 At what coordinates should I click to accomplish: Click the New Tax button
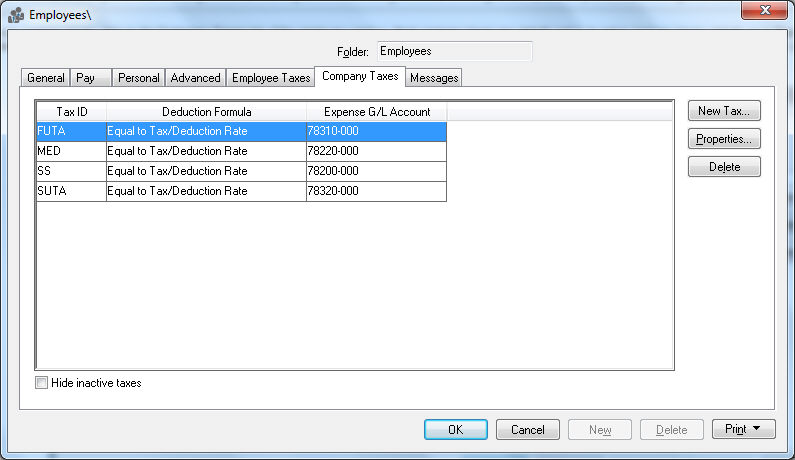point(724,111)
